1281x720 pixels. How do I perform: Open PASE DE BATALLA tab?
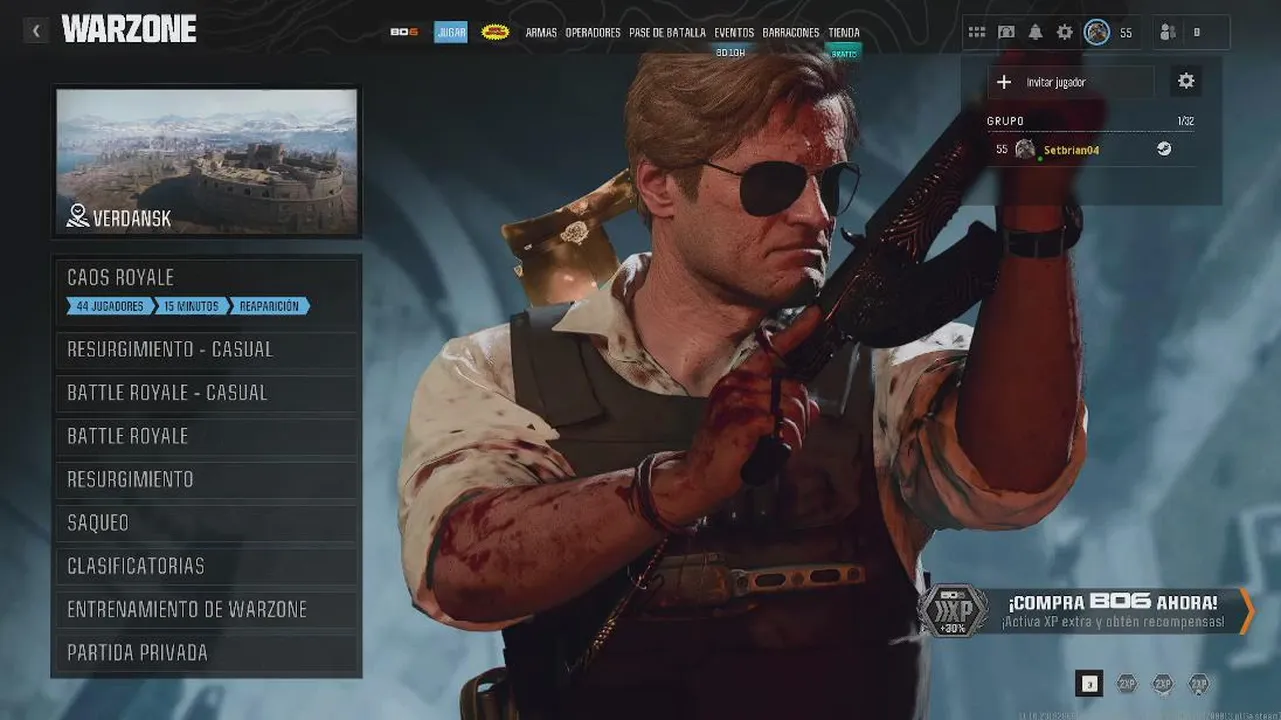[x=667, y=33]
